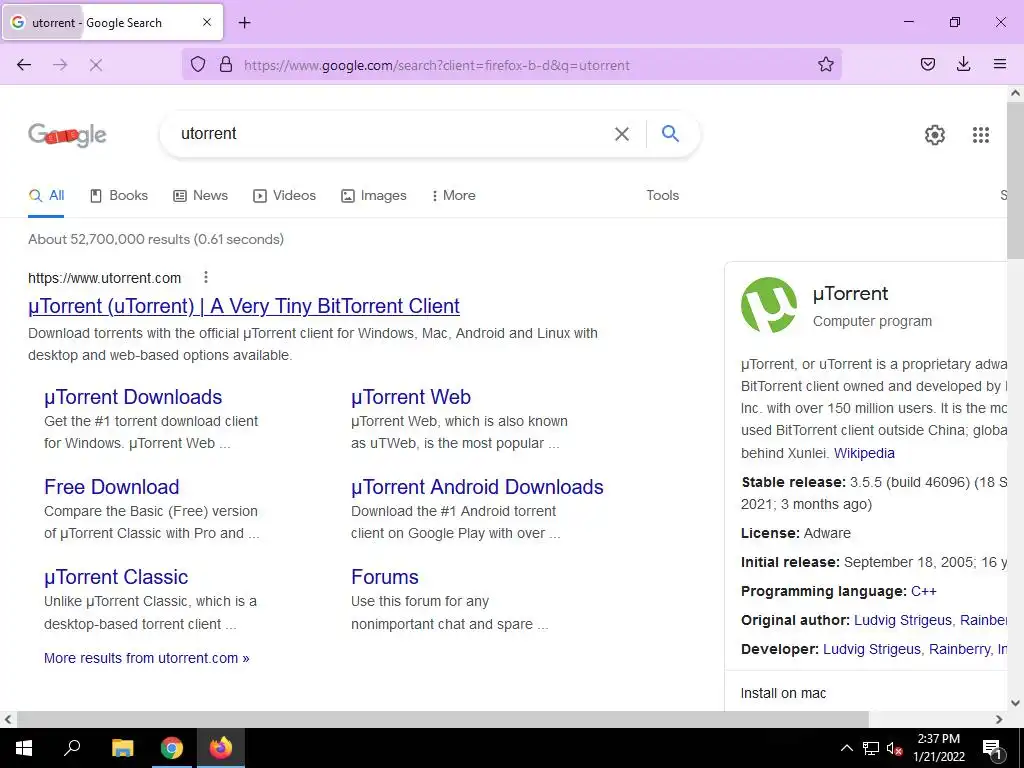
Task: Open Google quick settings gear
Action: tap(935, 135)
